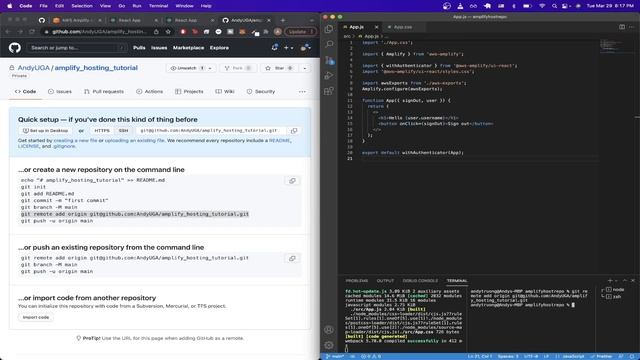Select HTTPS clone protocol
Viewport: 640px width, 360px height.
pos(102,131)
